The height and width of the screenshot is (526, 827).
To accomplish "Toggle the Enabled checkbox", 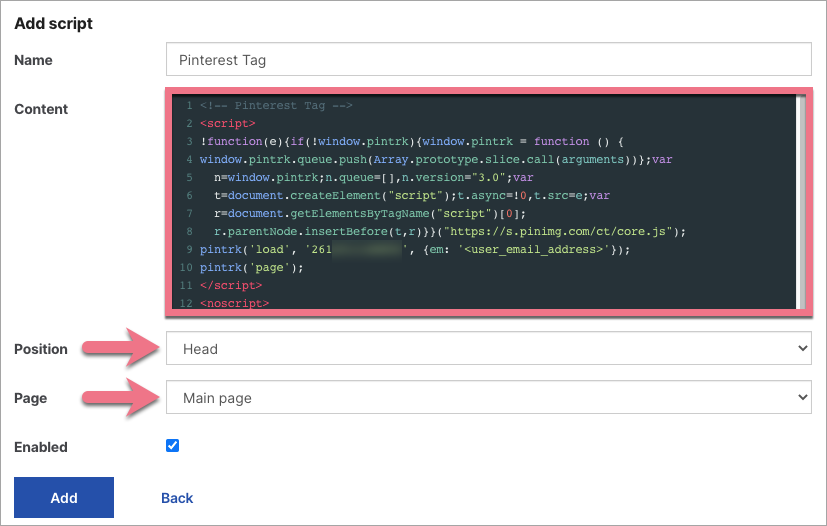I will tap(173, 445).
